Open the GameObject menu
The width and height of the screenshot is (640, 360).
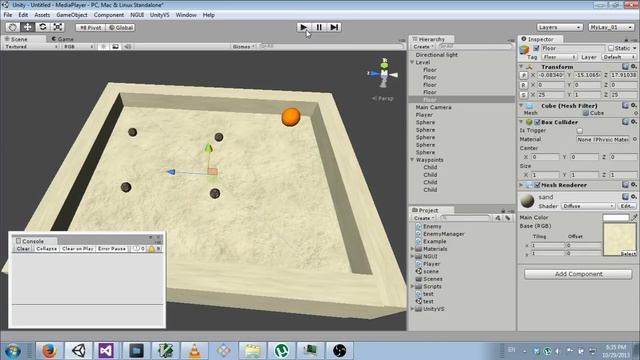pyautogui.click(x=72, y=15)
